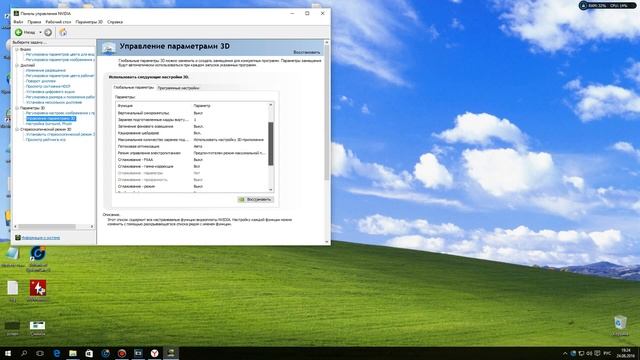This screenshot has width=640, height=360.
Task: Launch Microsoft Edge from the taskbar
Action: pyautogui.click(x=57, y=353)
